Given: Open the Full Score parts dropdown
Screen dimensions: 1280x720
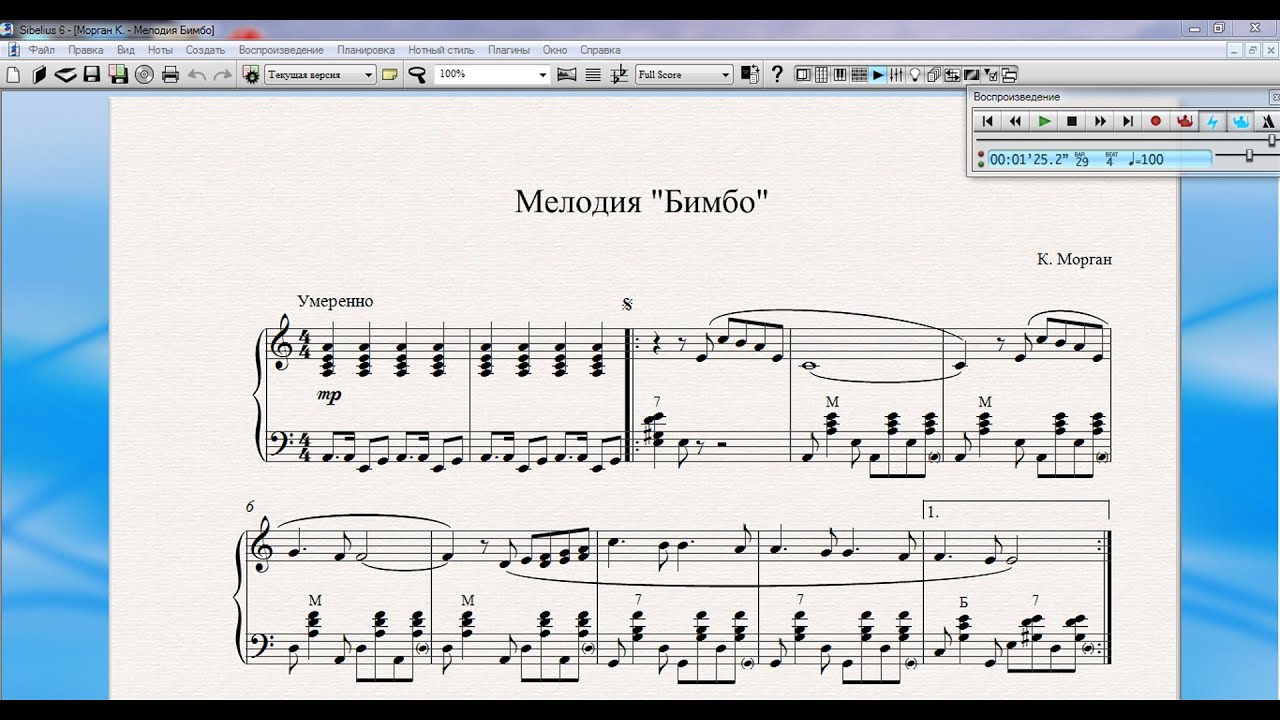Looking at the screenshot, I should pyautogui.click(x=685, y=74).
